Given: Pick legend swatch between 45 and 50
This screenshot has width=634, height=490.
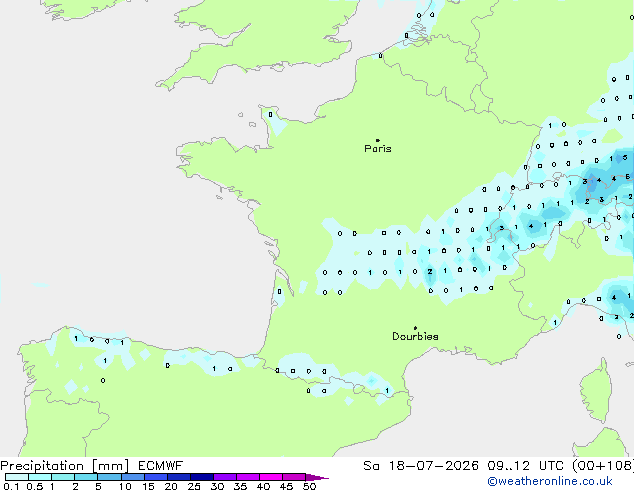Looking at the screenshot, I should pyautogui.click(x=294, y=477).
